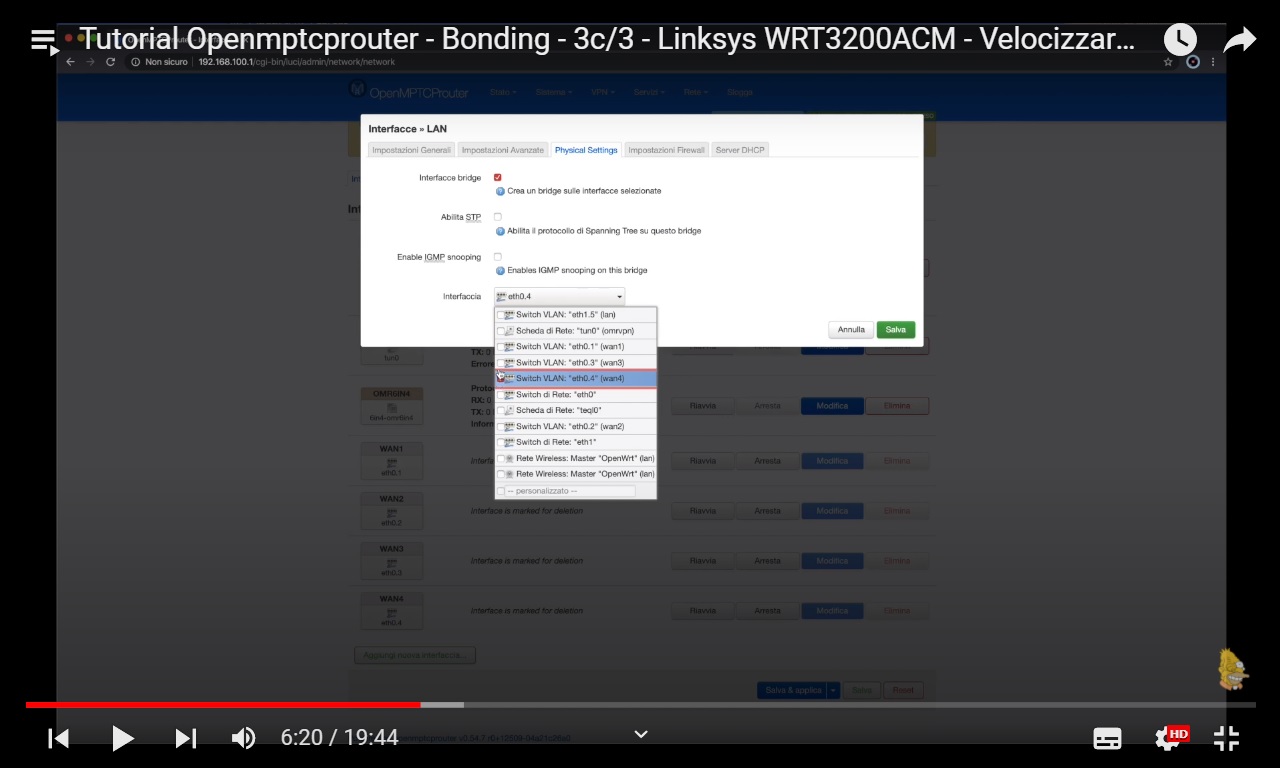Enable IGMP snooping checkbox
Viewport: 1280px width, 768px height.
[x=497, y=256]
